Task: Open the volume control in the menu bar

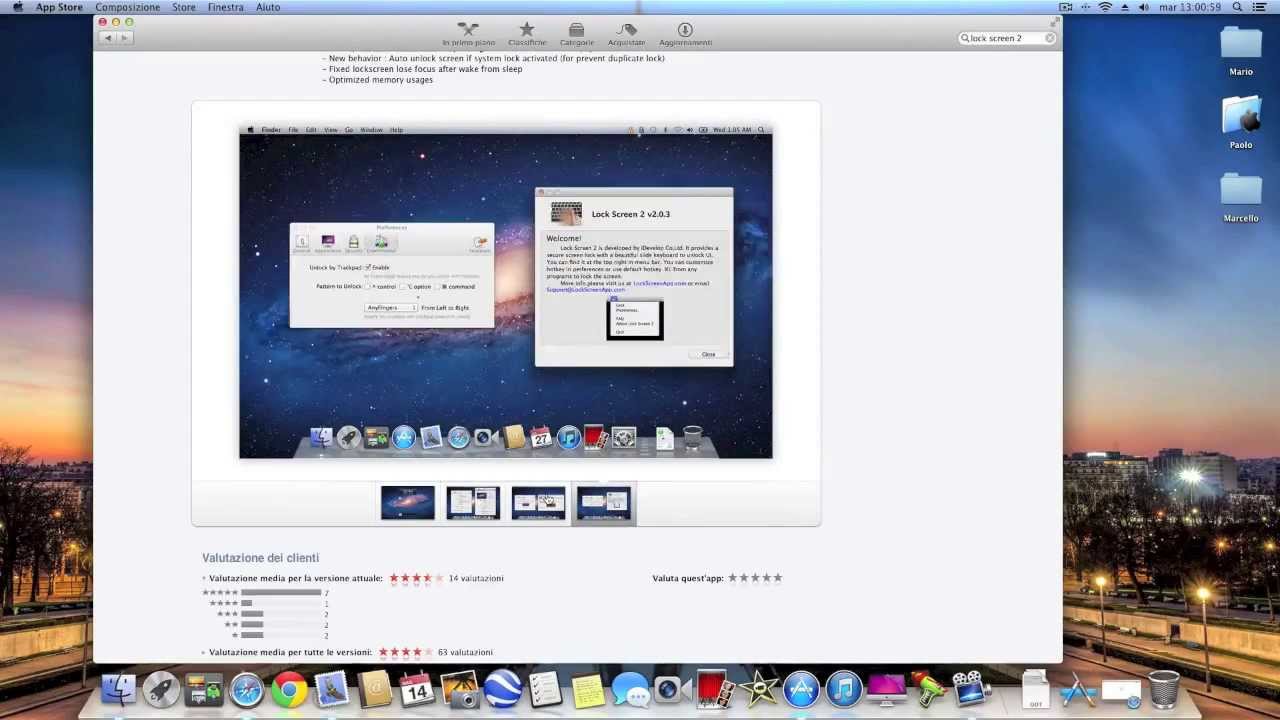Action: click(x=1144, y=7)
